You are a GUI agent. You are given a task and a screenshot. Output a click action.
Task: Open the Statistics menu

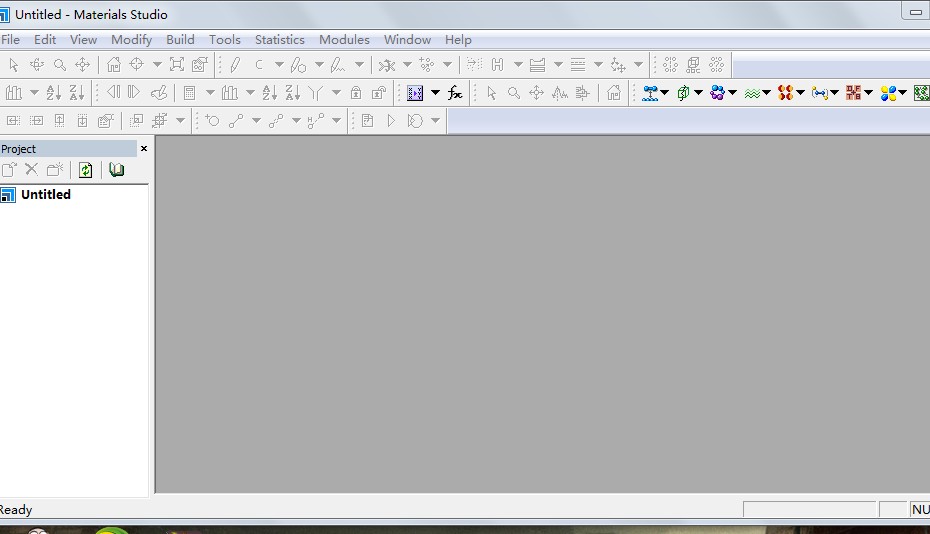280,40
